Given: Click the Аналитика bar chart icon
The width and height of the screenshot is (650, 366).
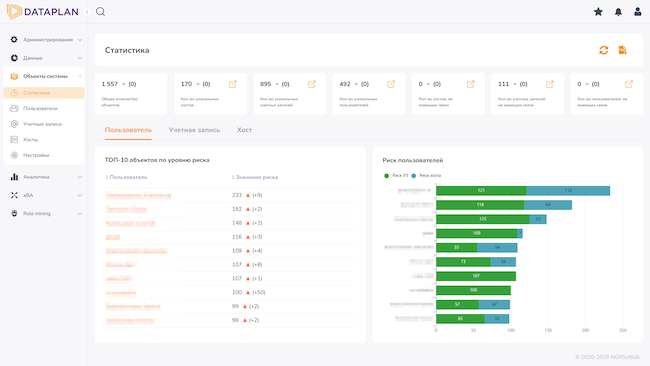Looking at the screenshot, I should tap(14, 177).
